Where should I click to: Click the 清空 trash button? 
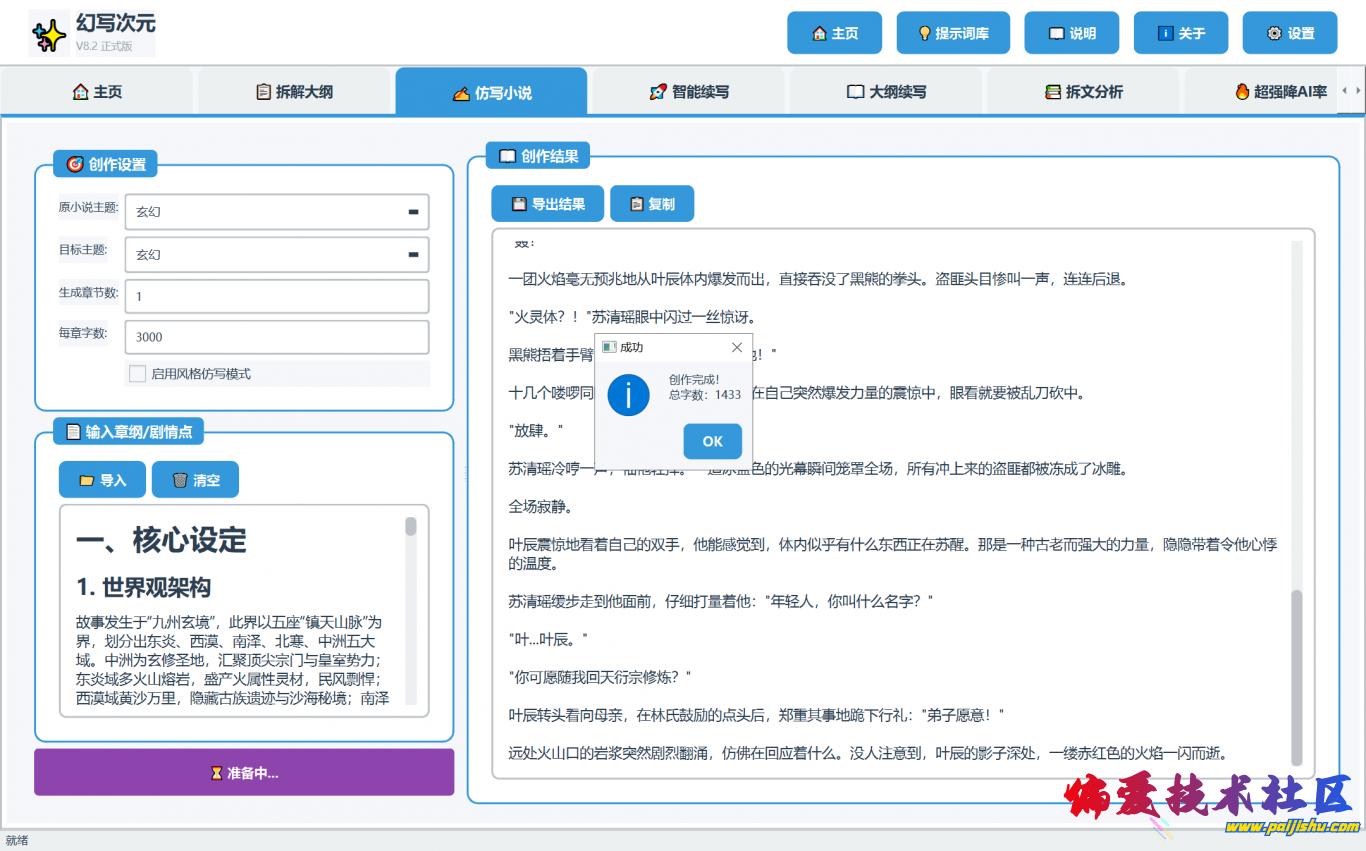coord(195,480)
